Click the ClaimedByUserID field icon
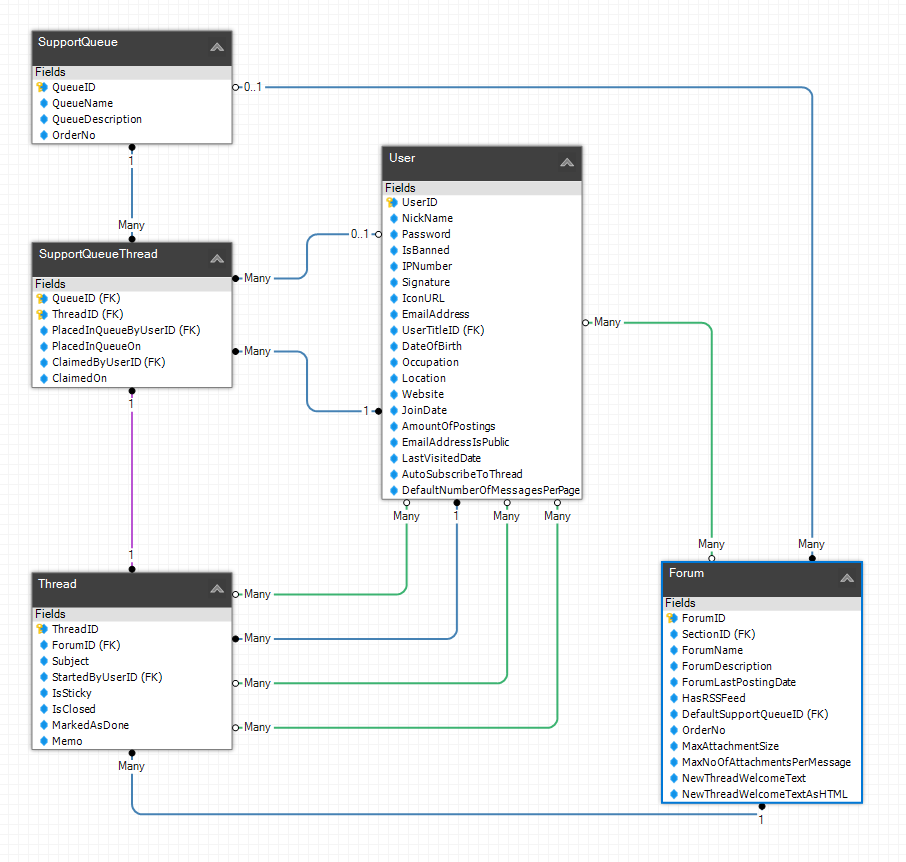The image size is (906, 862). [x=43, y=362]
